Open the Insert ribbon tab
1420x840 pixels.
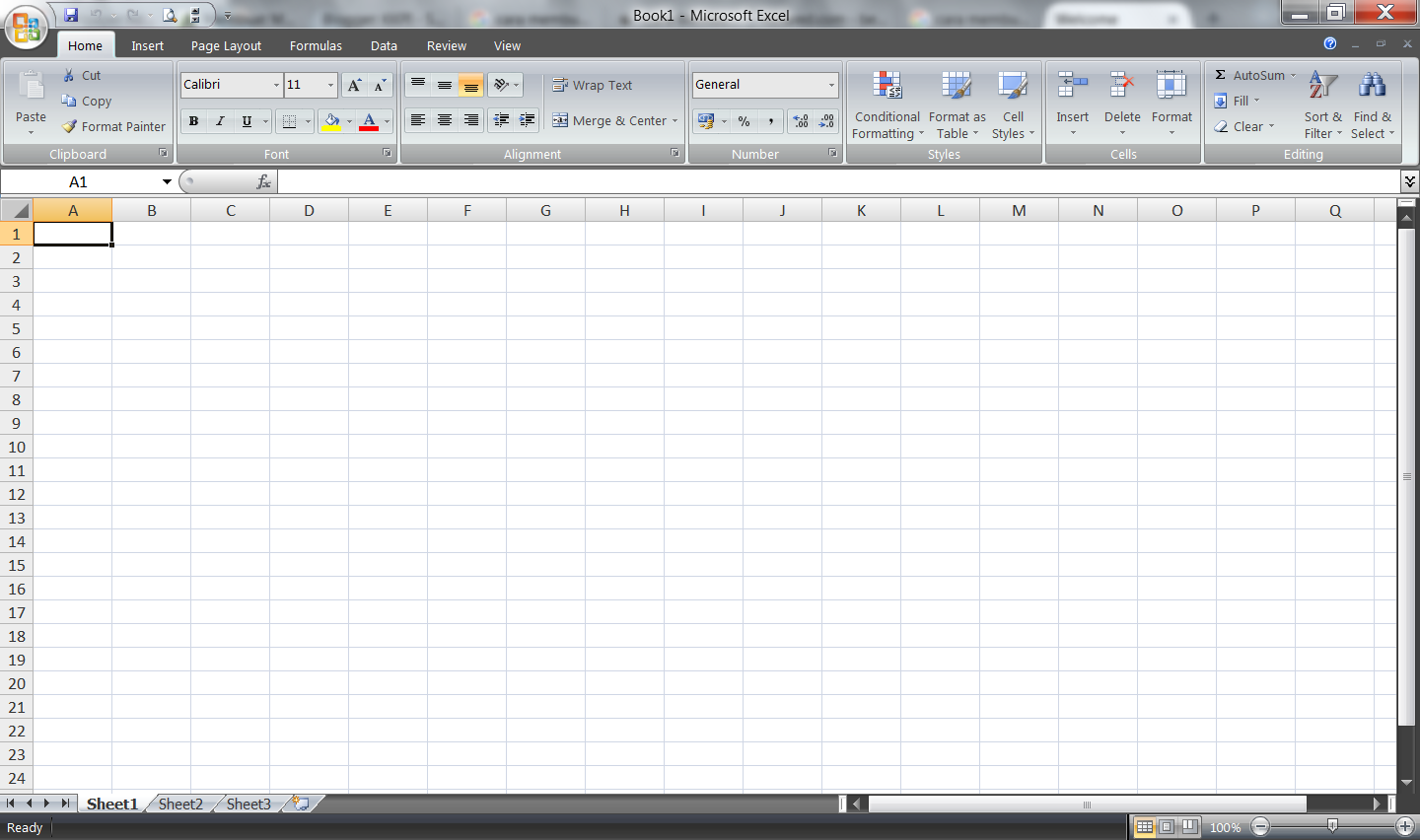tap(147, 45)
